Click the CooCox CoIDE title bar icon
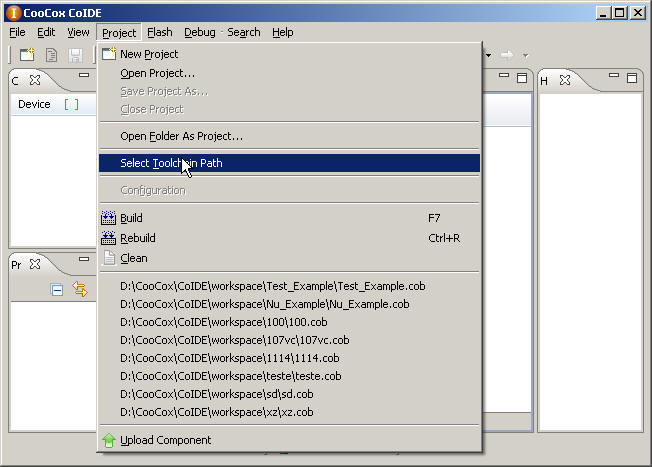The height and width of the screenshot is (467, 652). 13,13
